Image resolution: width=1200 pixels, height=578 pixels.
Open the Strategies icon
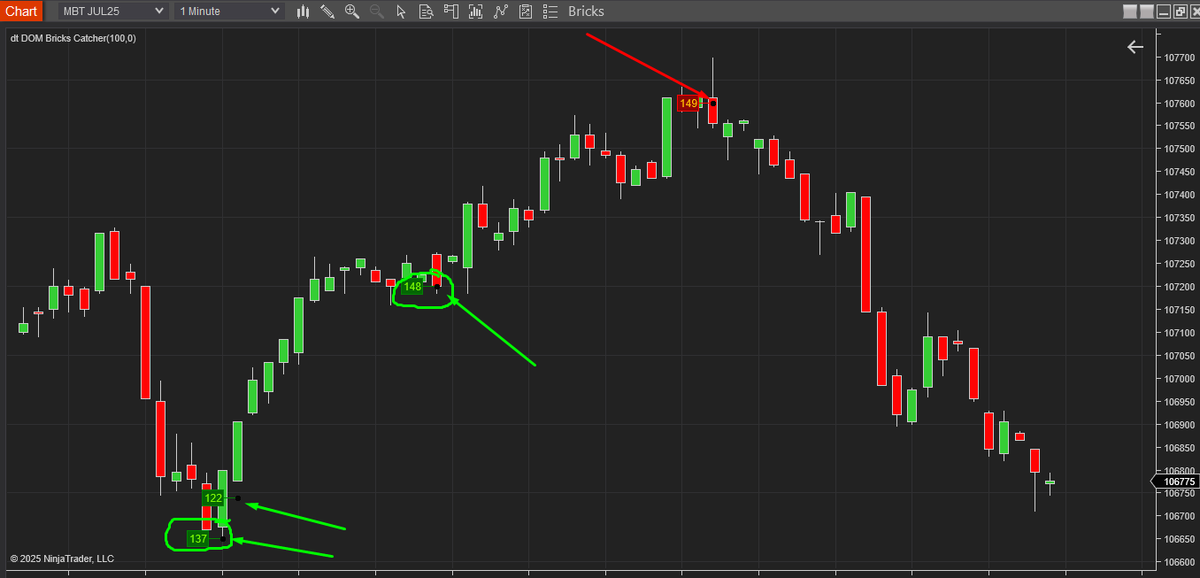pyautogui.click(x=525, y=12)
